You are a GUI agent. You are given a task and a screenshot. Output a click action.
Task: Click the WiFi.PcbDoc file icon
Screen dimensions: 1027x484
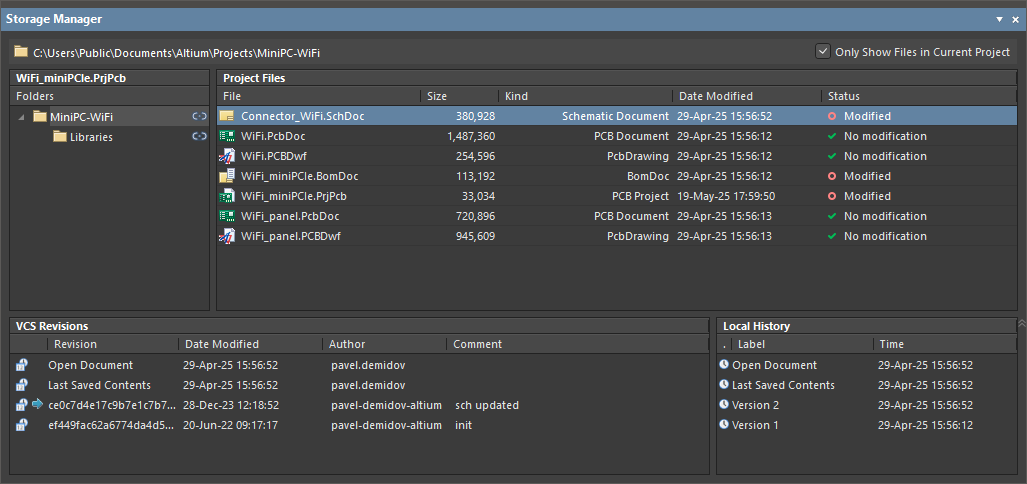coord(227,136)
